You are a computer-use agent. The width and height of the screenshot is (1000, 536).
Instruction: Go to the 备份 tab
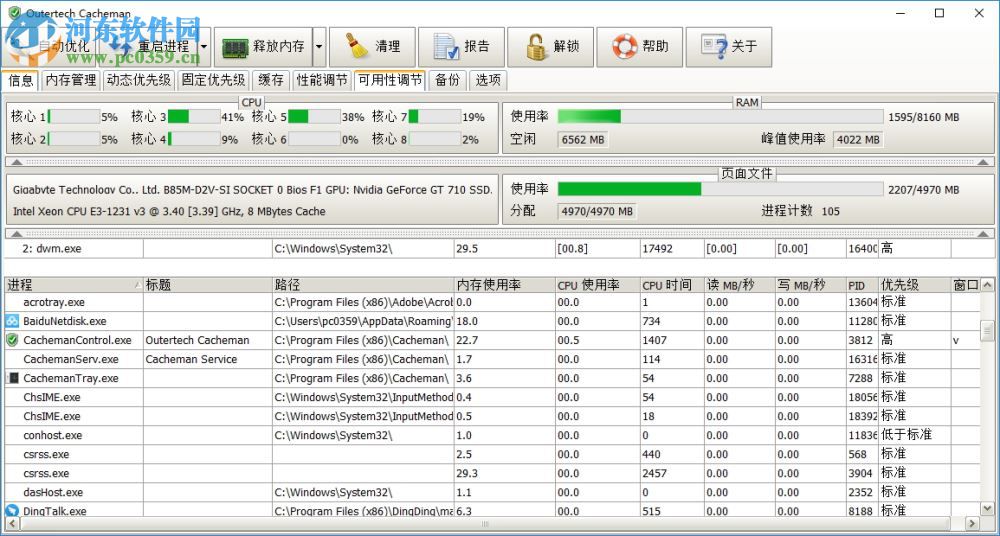(x=448, y=80)
